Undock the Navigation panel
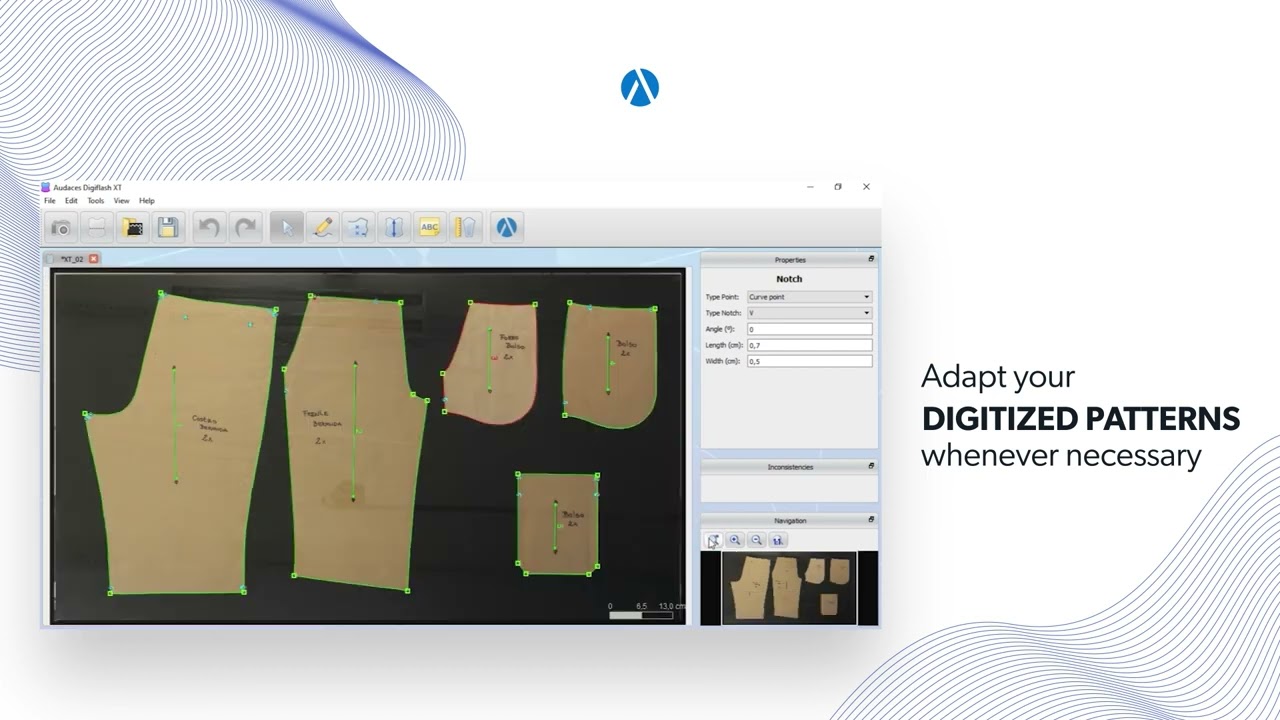The width and height of the screenshot is (1280, 720). 871,520
